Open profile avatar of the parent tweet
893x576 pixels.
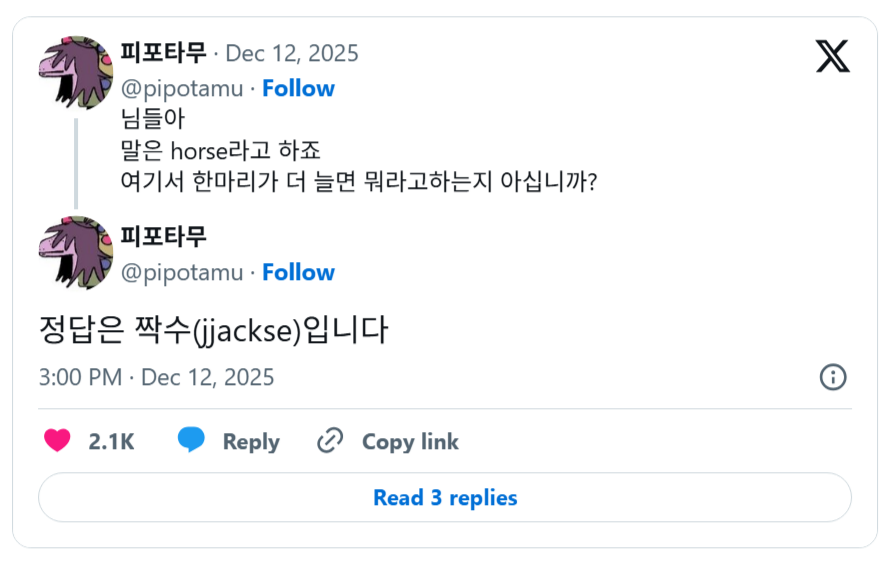pyautogui.click(x=75, y=73)
